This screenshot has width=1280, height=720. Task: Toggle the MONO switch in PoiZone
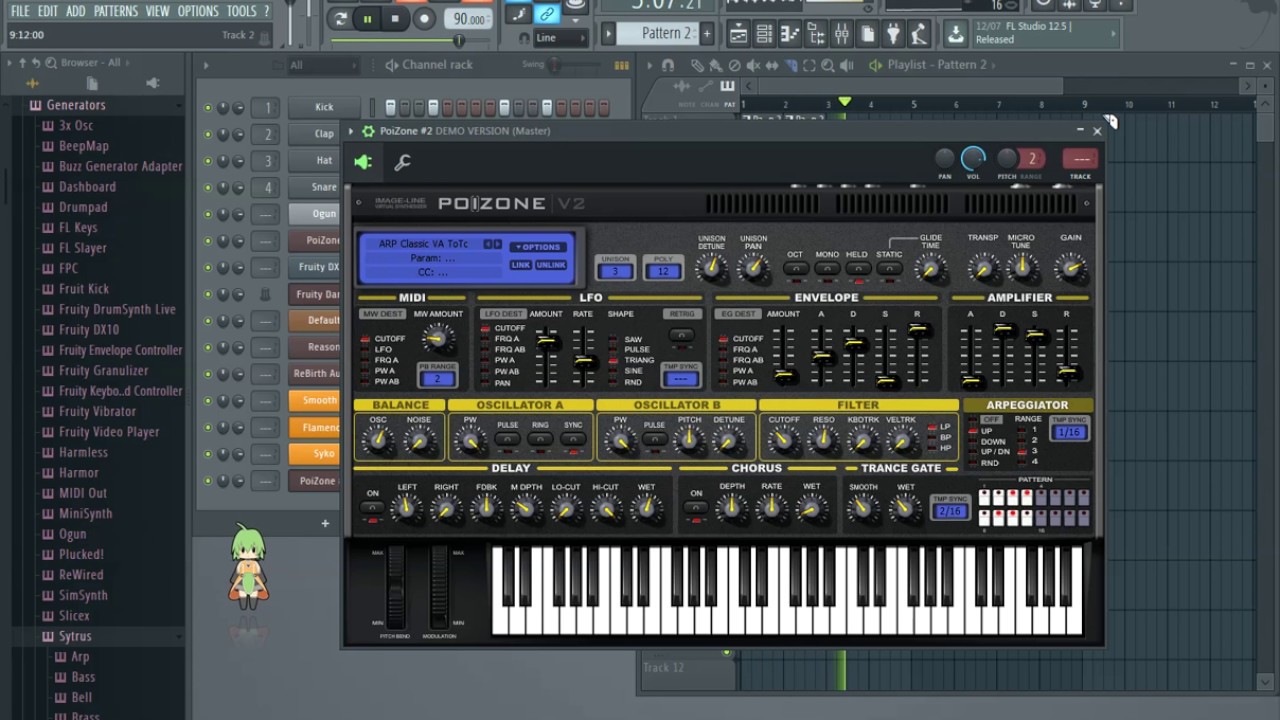coord(827,268)
